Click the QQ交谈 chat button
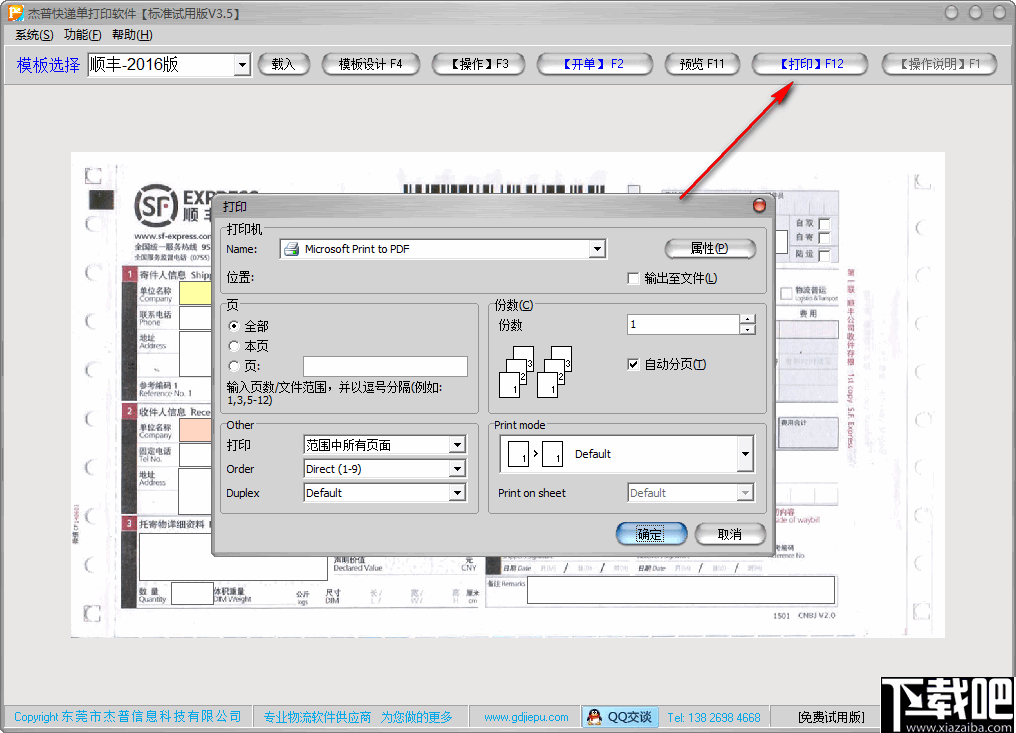The height and width of the screenshot is (733, 1016). pyautogui.click(x=619, y=717)
